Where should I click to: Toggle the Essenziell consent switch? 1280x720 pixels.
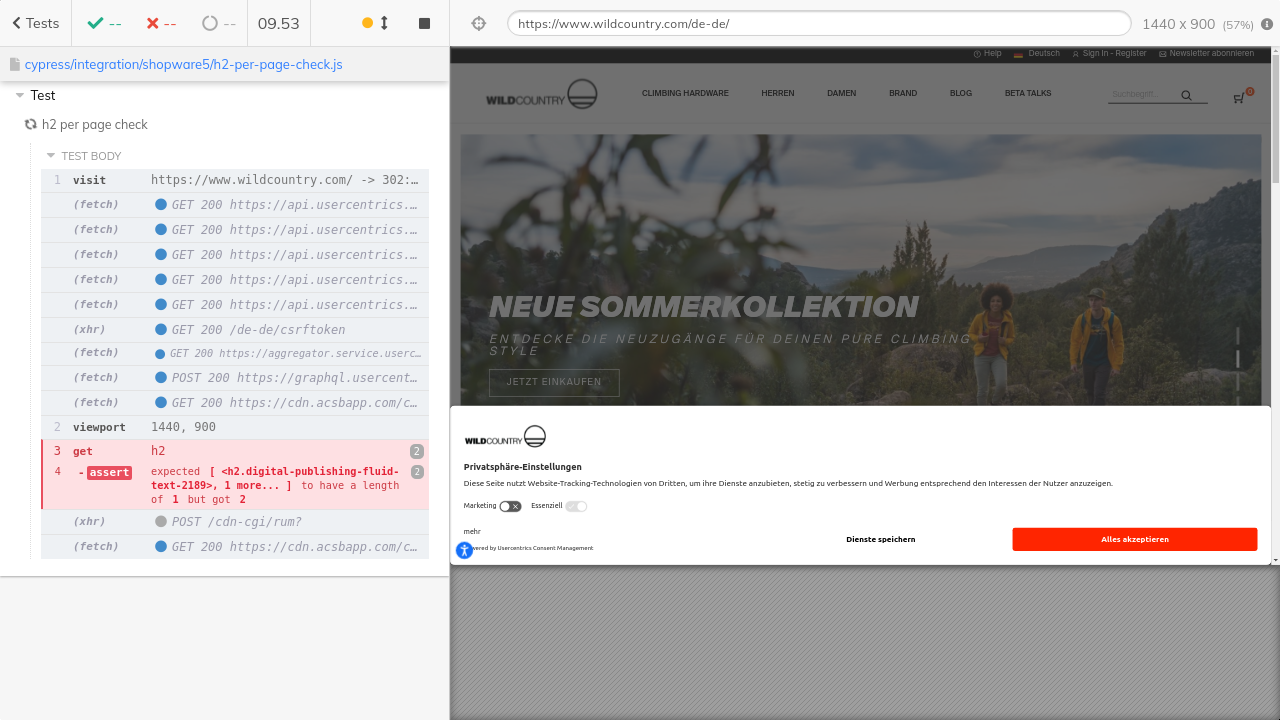(576, 507)
